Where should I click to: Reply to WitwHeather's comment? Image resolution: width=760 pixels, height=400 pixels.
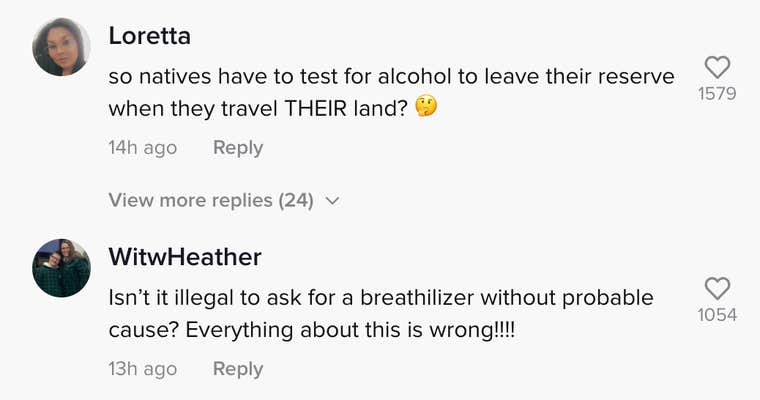[238, 369]
